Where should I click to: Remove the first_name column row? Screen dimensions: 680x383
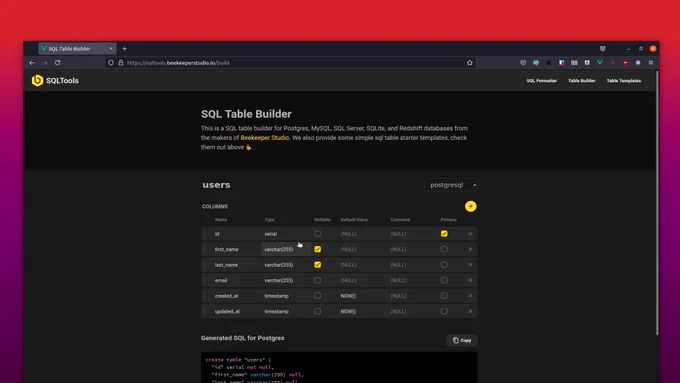click(470, 249)
